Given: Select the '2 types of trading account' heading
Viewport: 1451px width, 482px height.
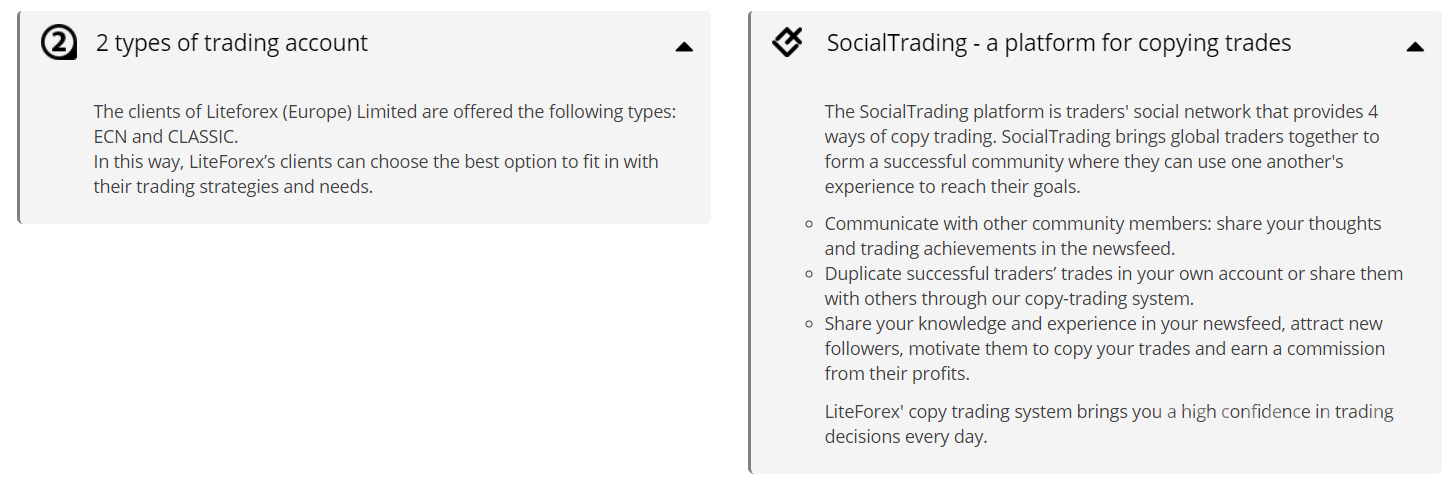Looking at the screenshot, I should click(x=231, y=43).
